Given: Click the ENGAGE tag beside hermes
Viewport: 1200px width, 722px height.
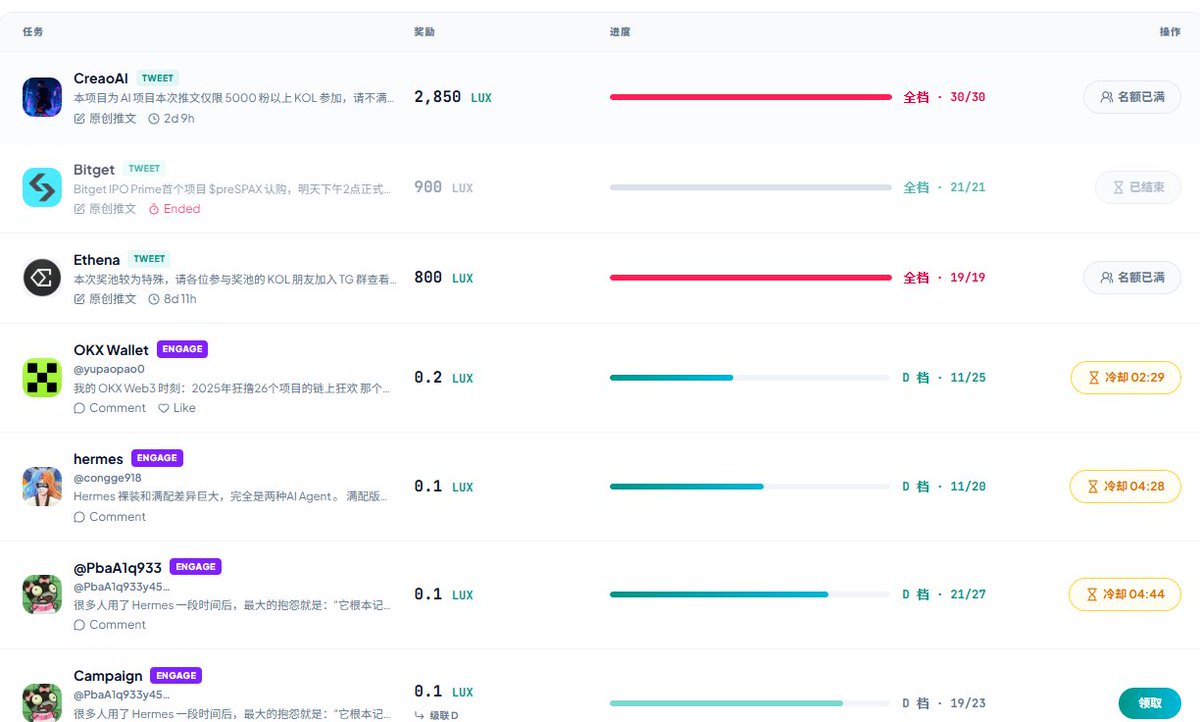Looking at the screenshot, I should coord(157,458).
